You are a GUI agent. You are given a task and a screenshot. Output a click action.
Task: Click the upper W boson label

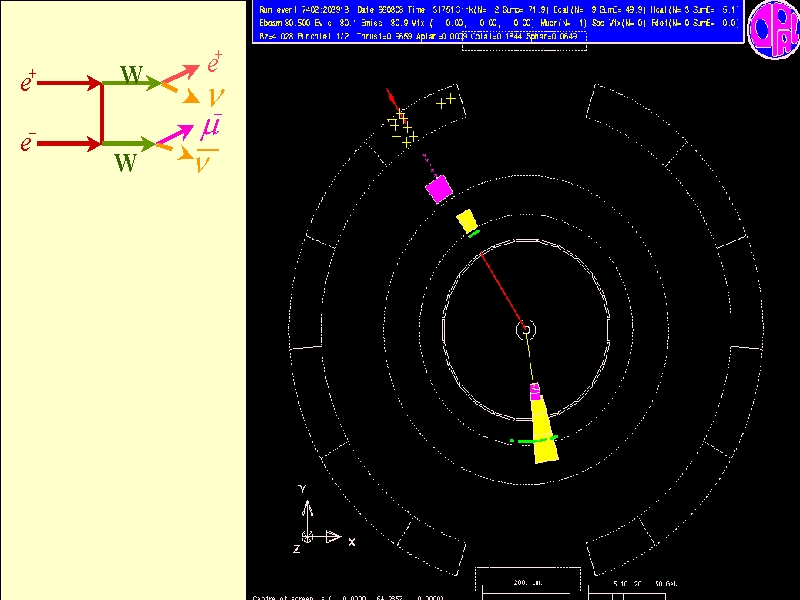click(x=131, y=74)
